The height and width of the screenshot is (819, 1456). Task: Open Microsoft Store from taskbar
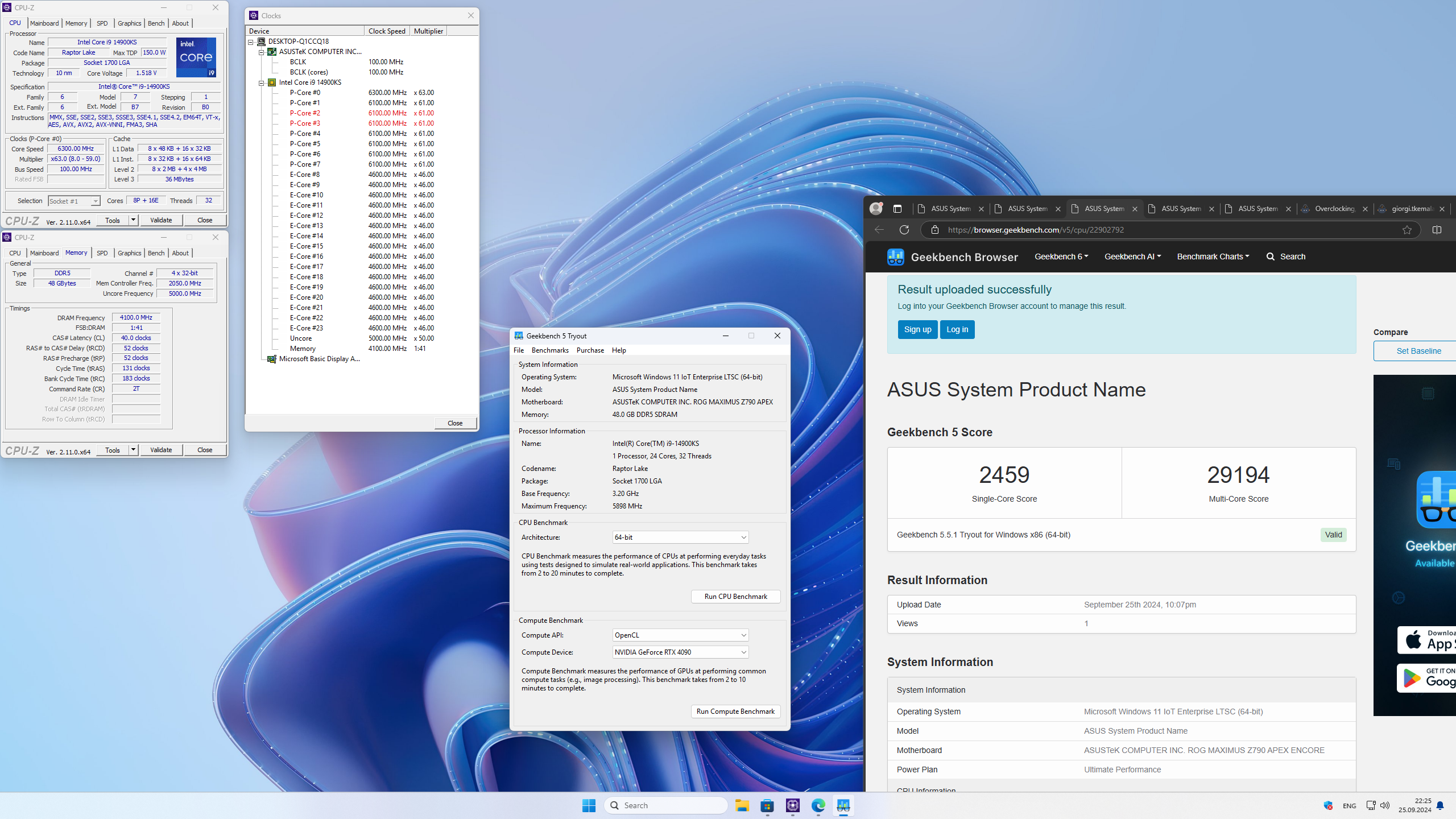coord(767,805)
